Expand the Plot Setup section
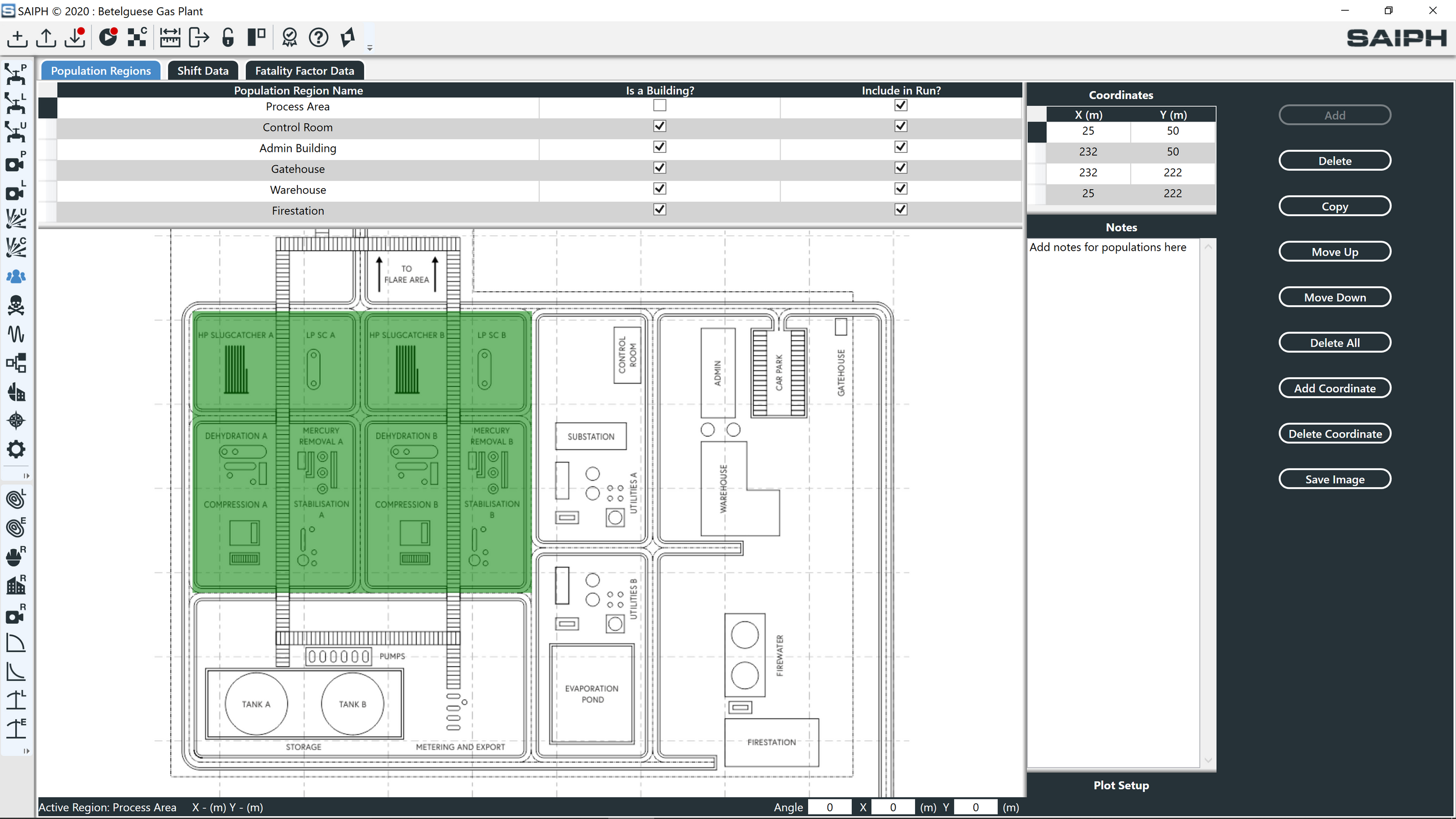This screenshot has width=1456, height=819. [x=1120, y=785]
